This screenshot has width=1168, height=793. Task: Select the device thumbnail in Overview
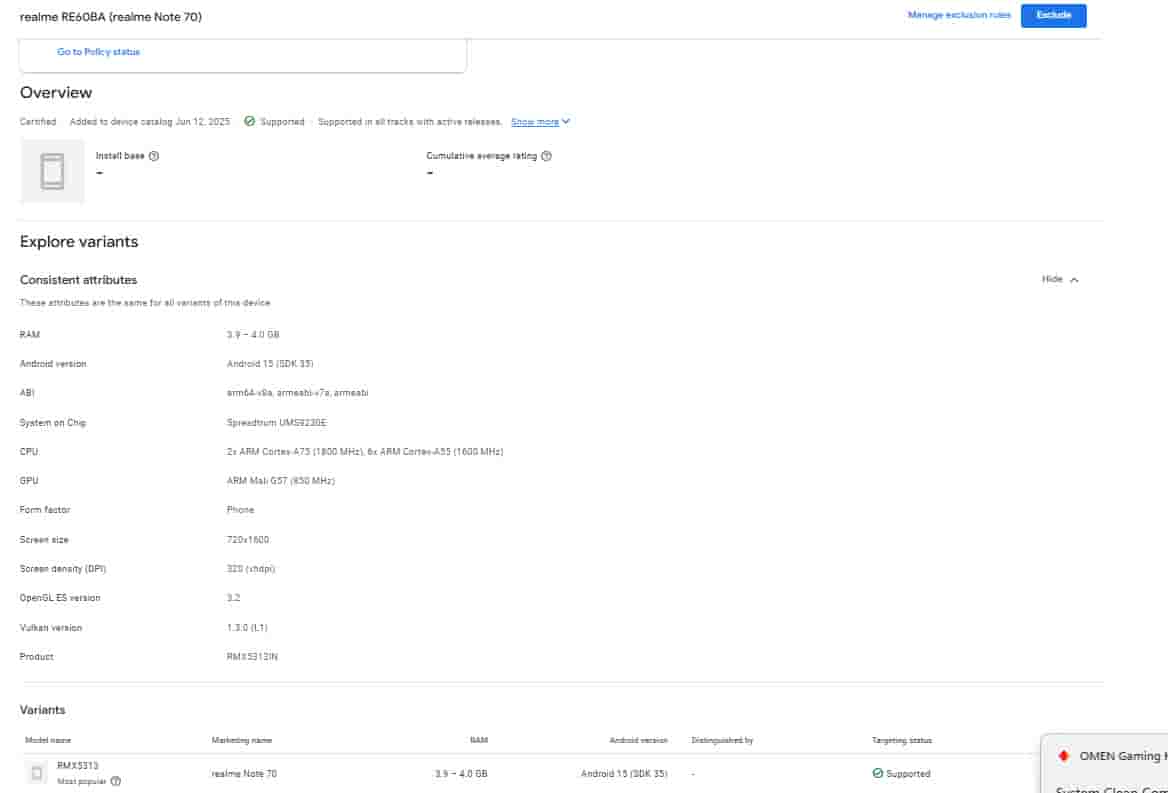(52, 170)
